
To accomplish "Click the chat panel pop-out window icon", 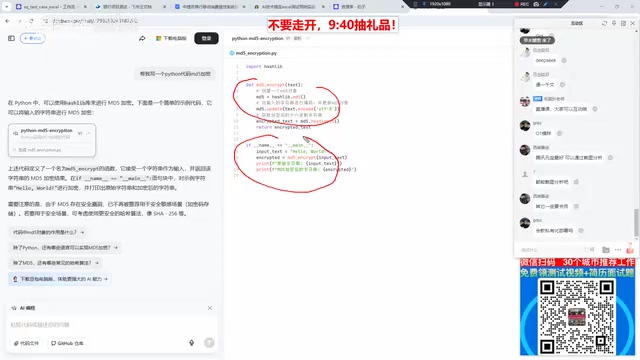I will click(623, 23).
